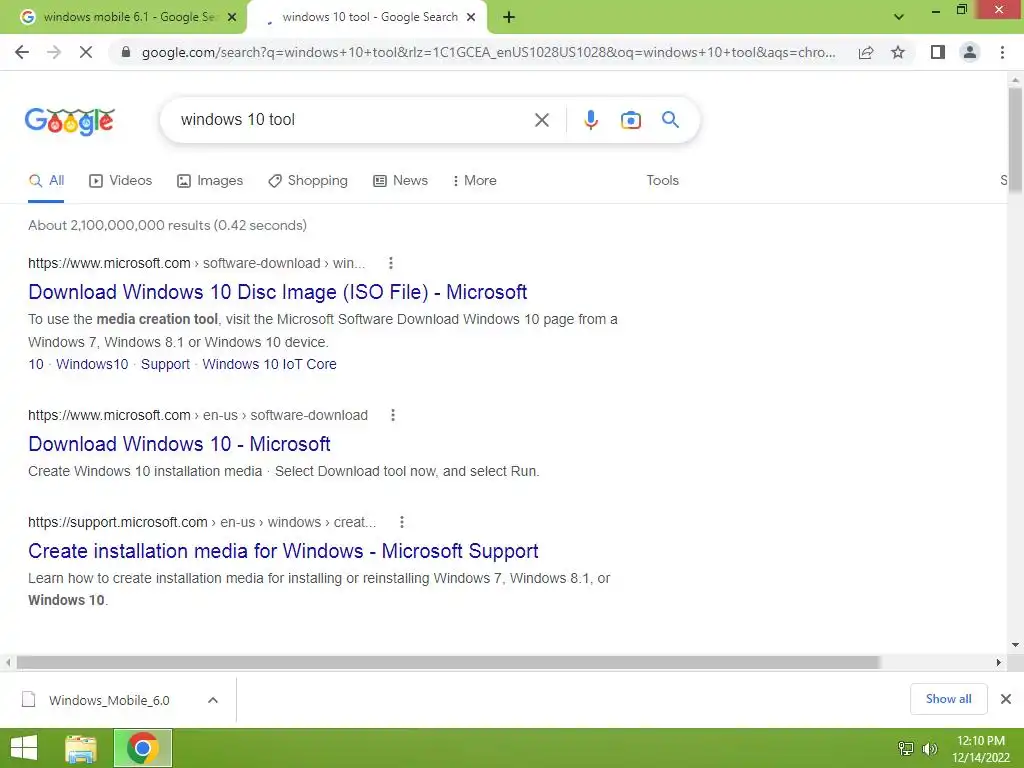Viewport: 1024px width, 768px height.
Task: Switch to Shopping results
Action: click(308, 181)
